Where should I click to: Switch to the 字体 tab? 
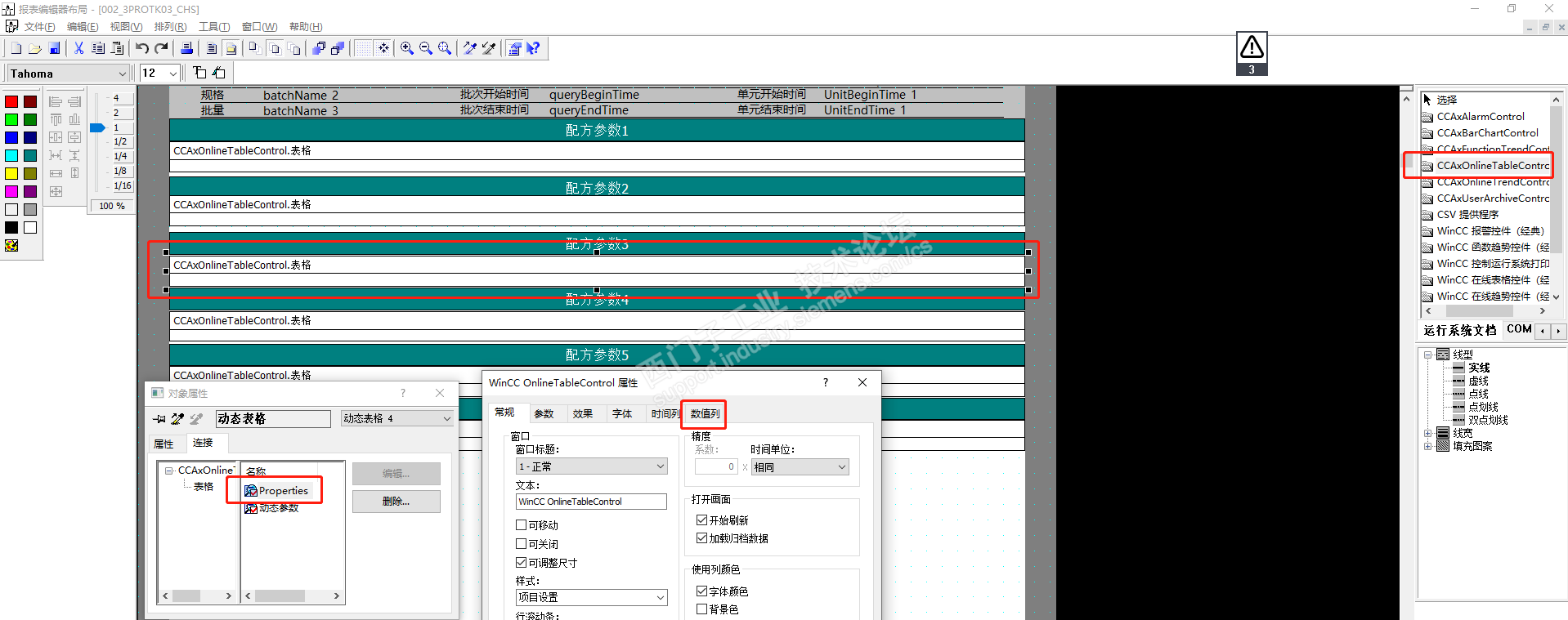(x=622, y=414)
